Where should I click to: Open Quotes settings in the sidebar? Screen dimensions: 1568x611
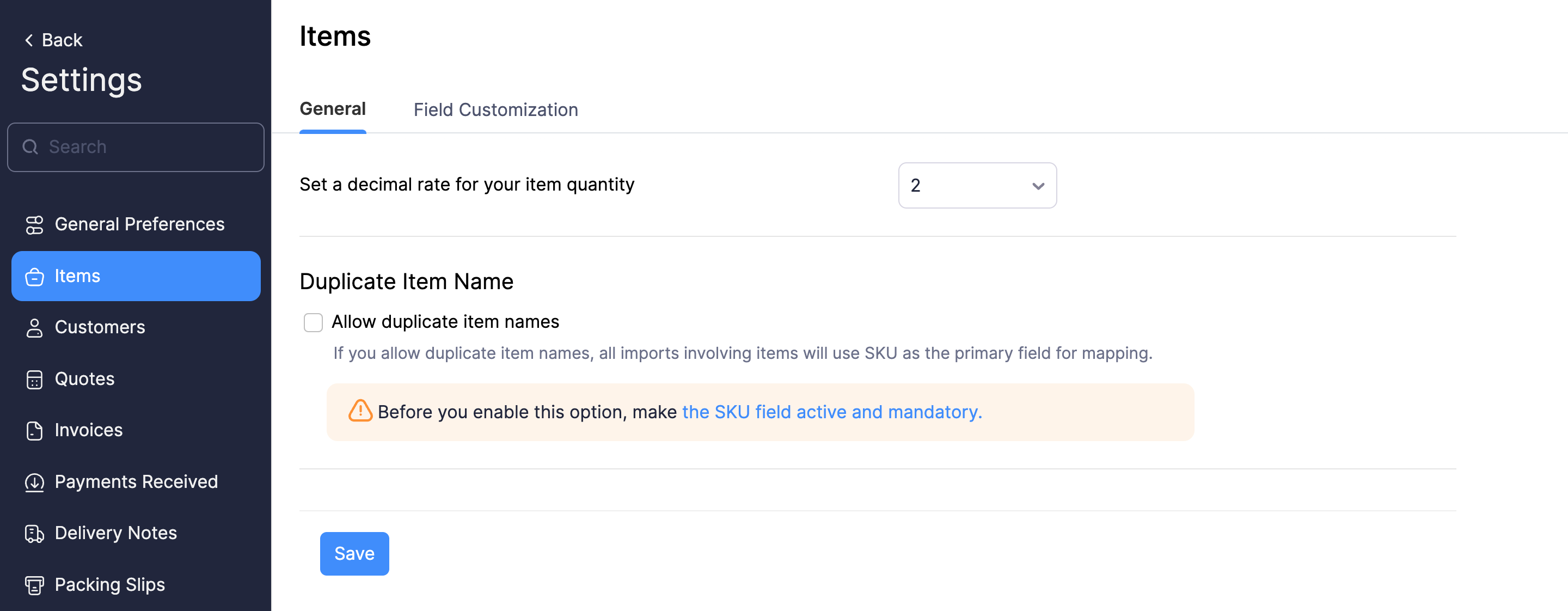[84, 379]
